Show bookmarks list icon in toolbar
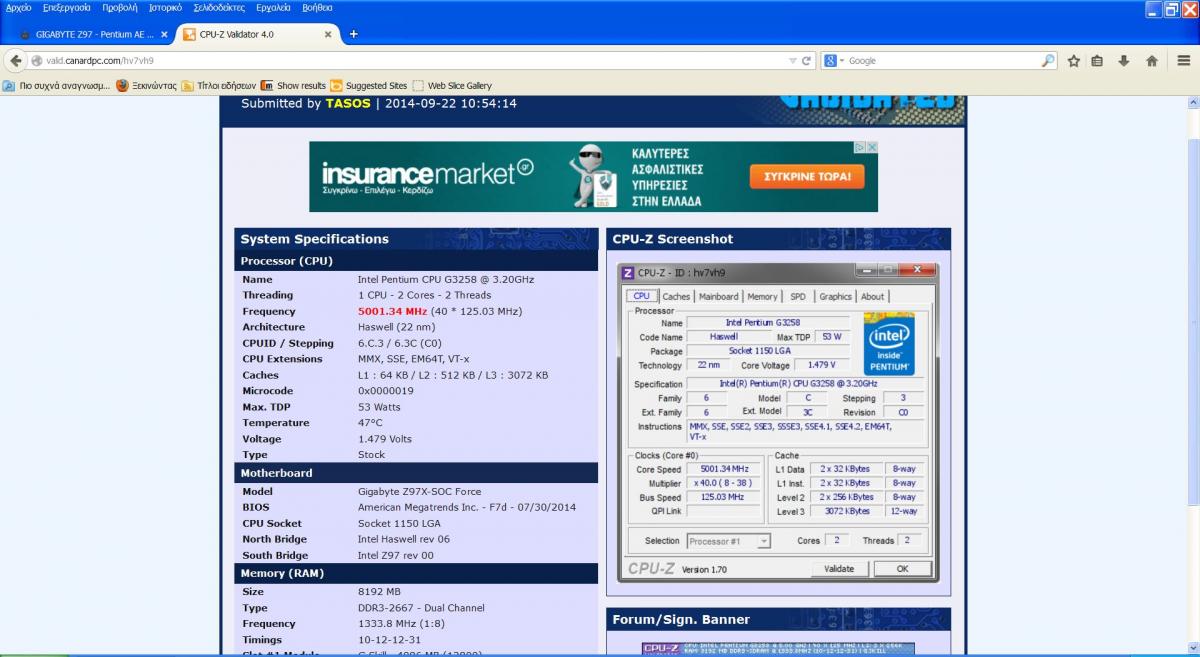1200x657 pixels. 1097,60
